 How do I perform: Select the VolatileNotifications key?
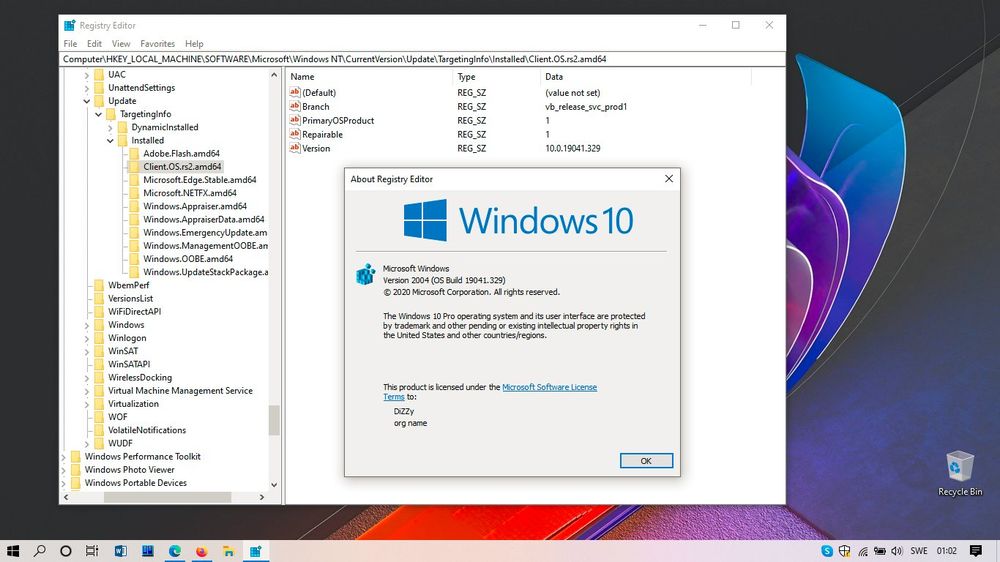(147, 430)
